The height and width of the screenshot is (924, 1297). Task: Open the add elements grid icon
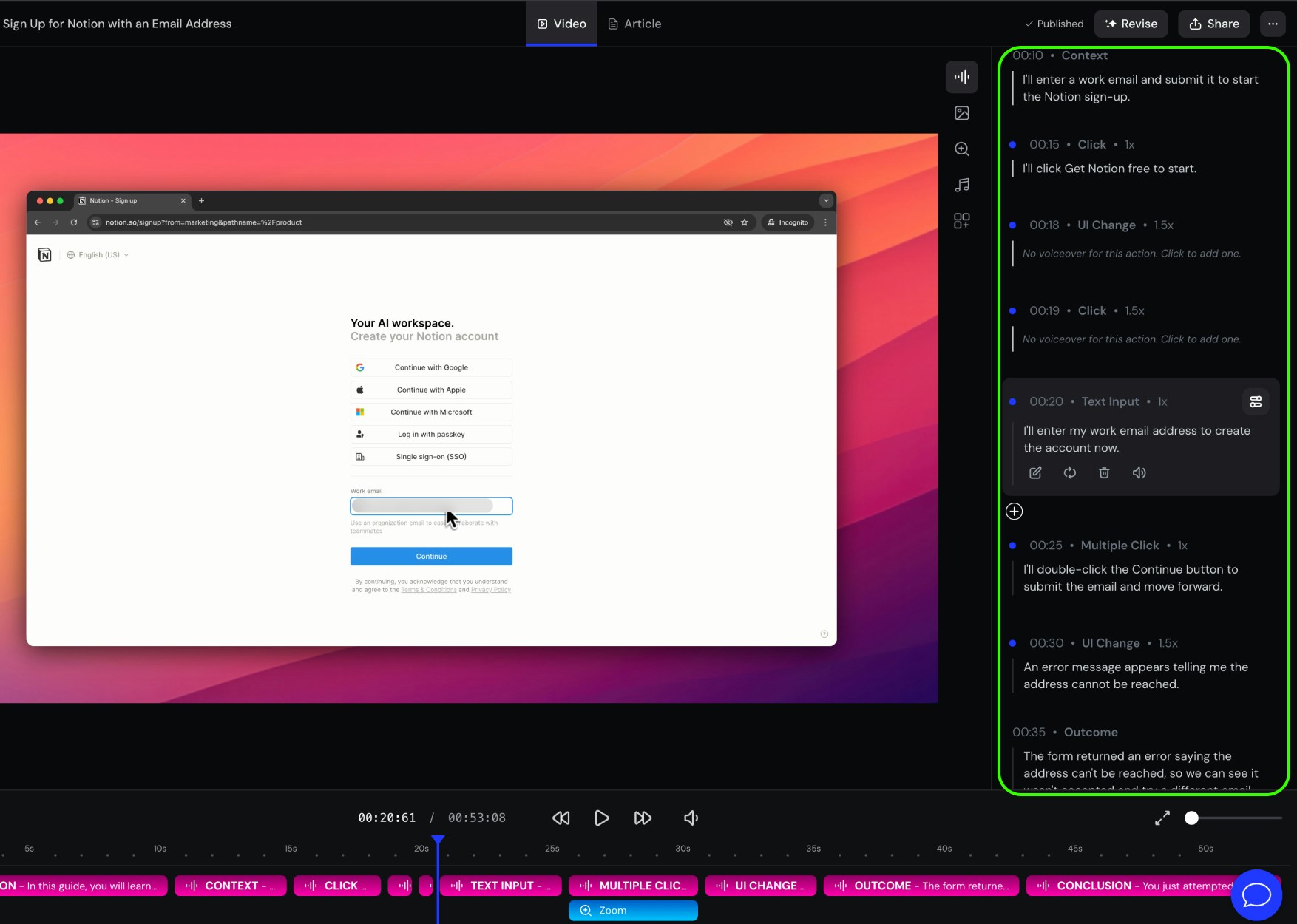coord(961,221)
